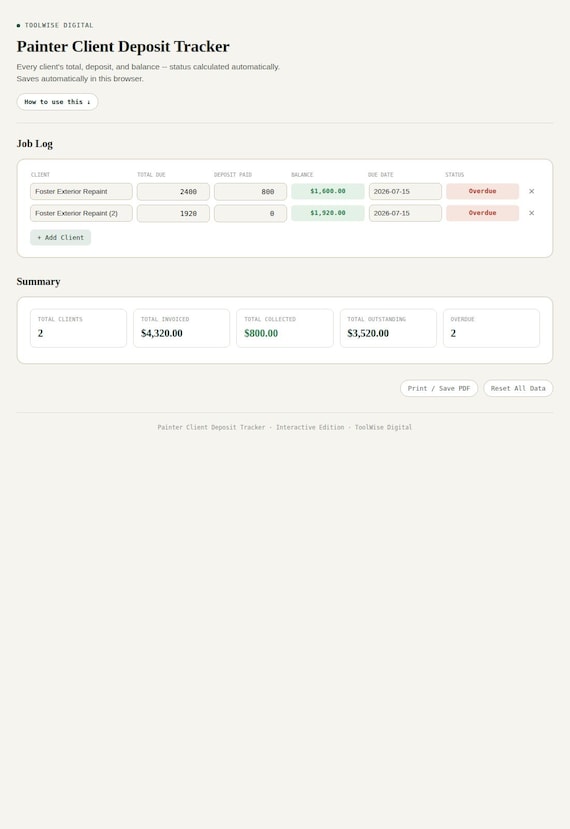Click the Total Invoiced $4,320.00 card

[x=182, y=328]
